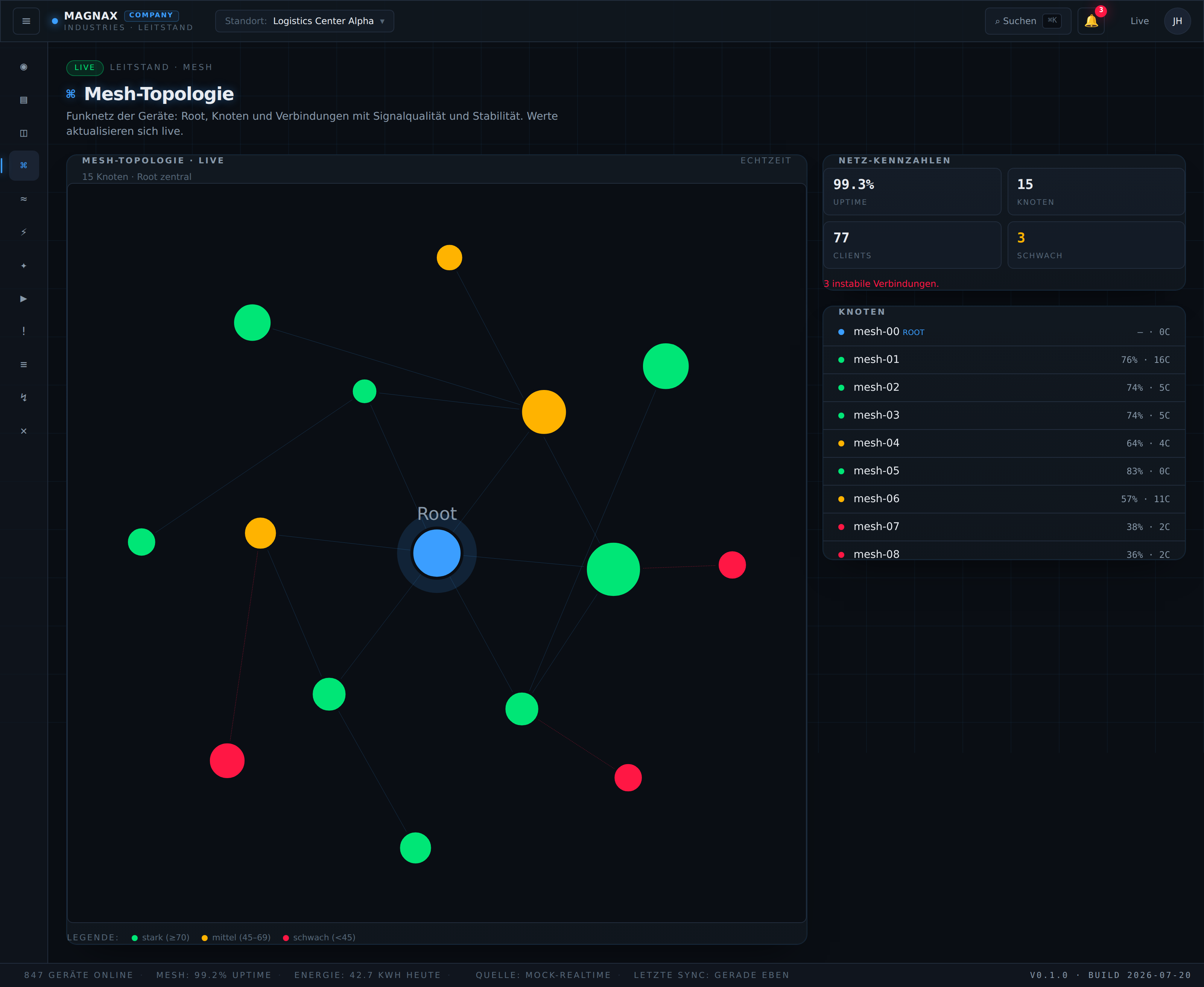
Task: Click the 77 Clients card
Action: tap(912, 245)
